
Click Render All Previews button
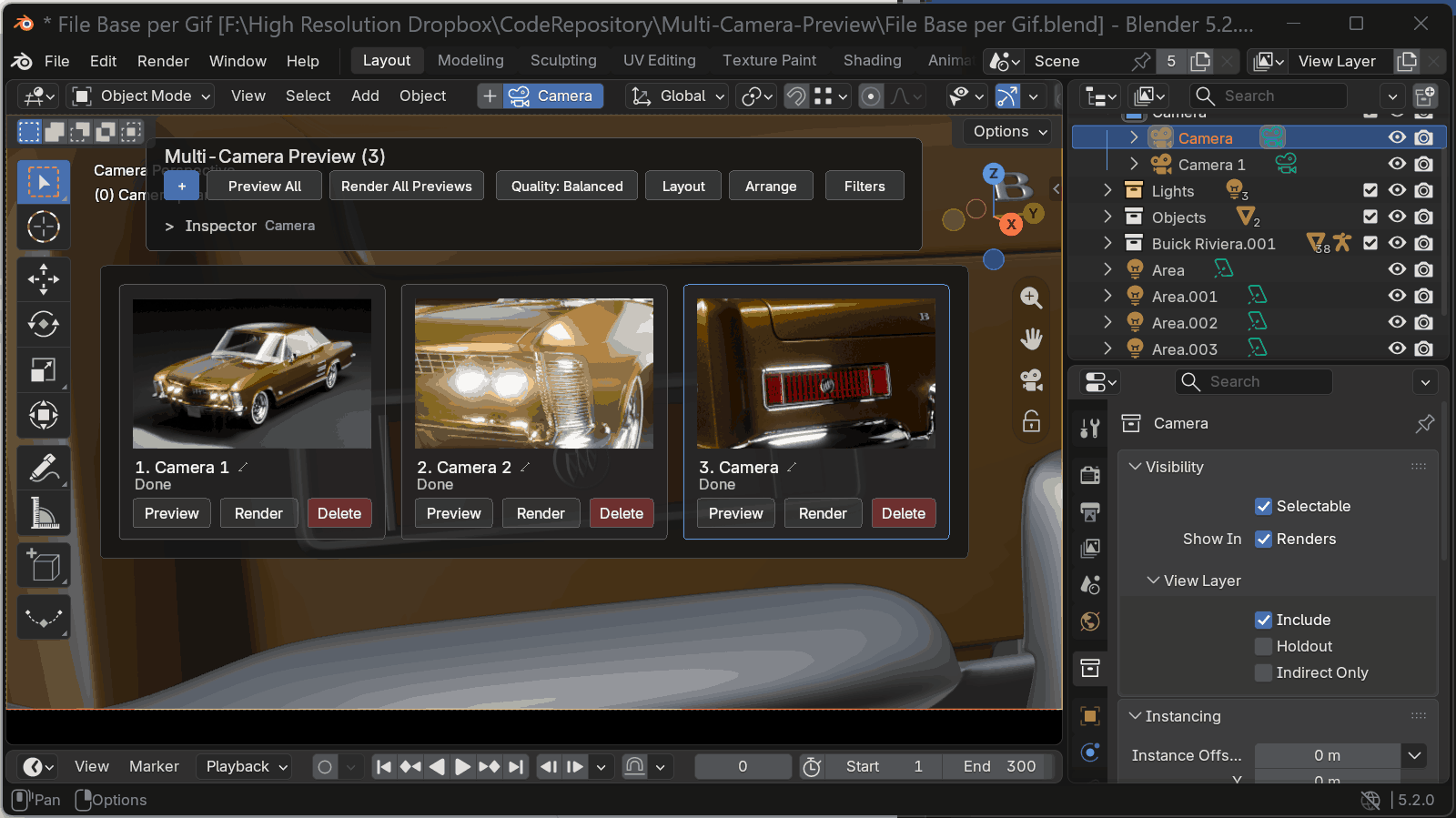coord(406,186)
